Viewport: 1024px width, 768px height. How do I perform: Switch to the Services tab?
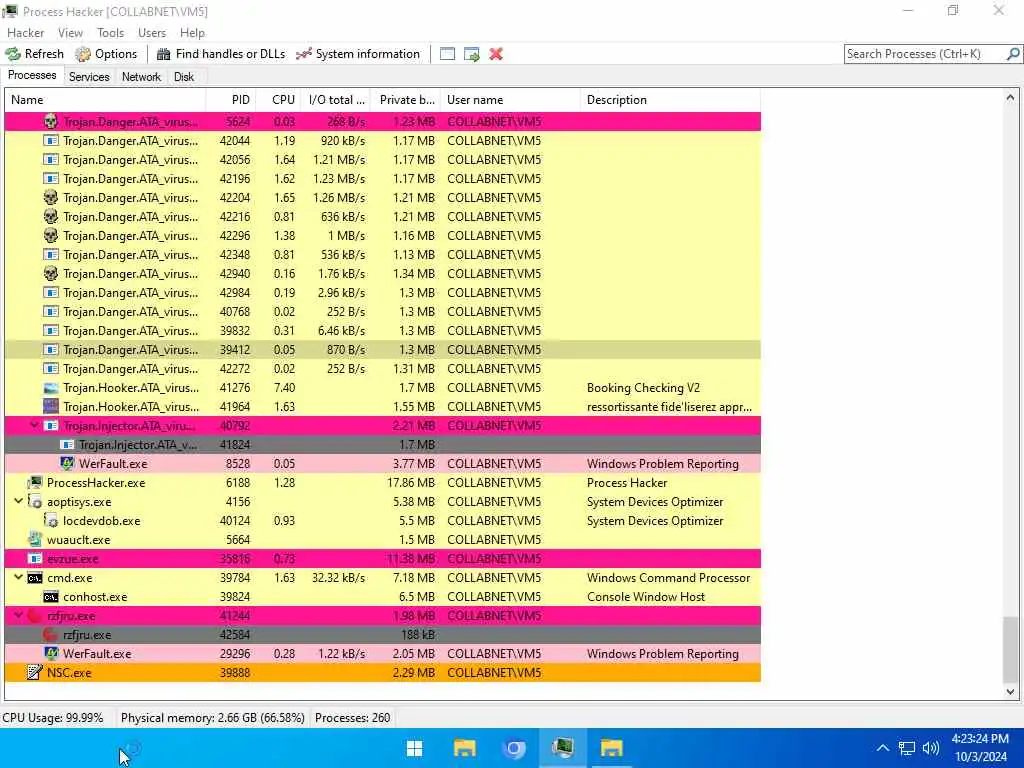pos(89,76)
